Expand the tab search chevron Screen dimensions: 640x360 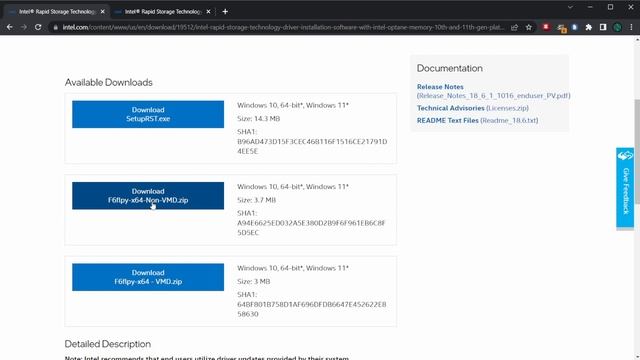click(570, 7)
